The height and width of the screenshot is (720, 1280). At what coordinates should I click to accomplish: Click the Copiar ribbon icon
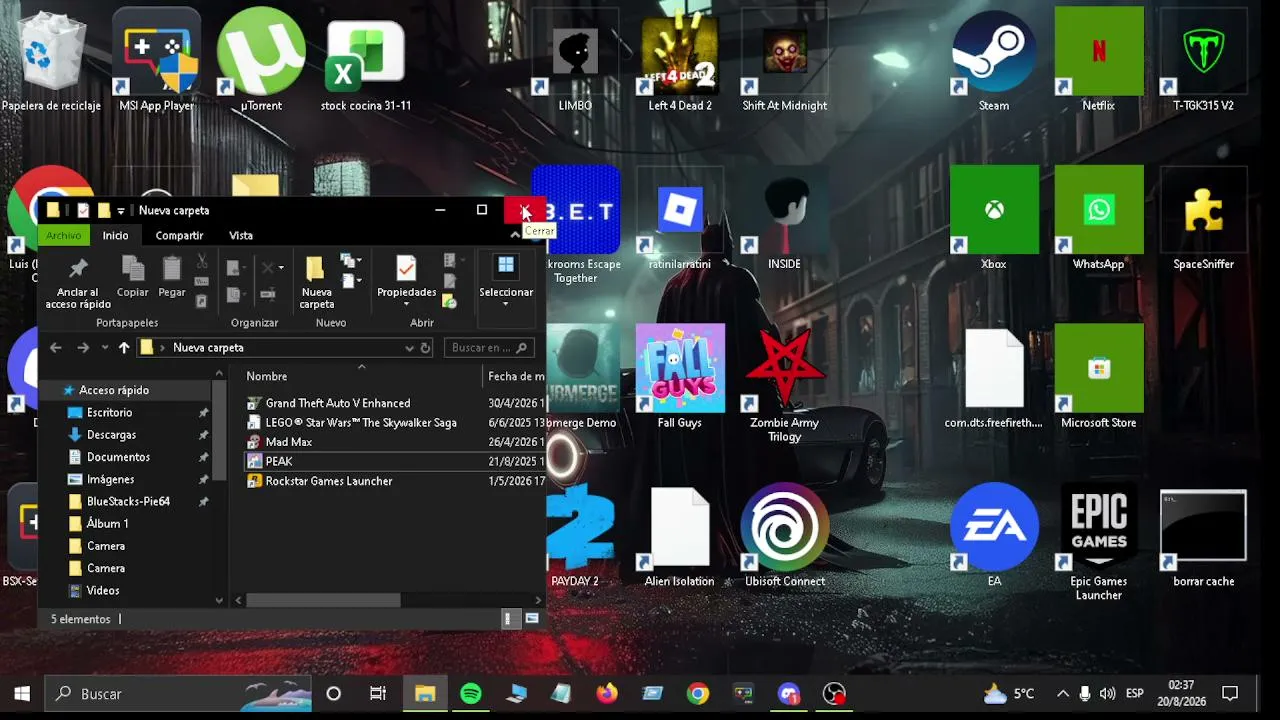pyautogui.click(x=133, y=277)
